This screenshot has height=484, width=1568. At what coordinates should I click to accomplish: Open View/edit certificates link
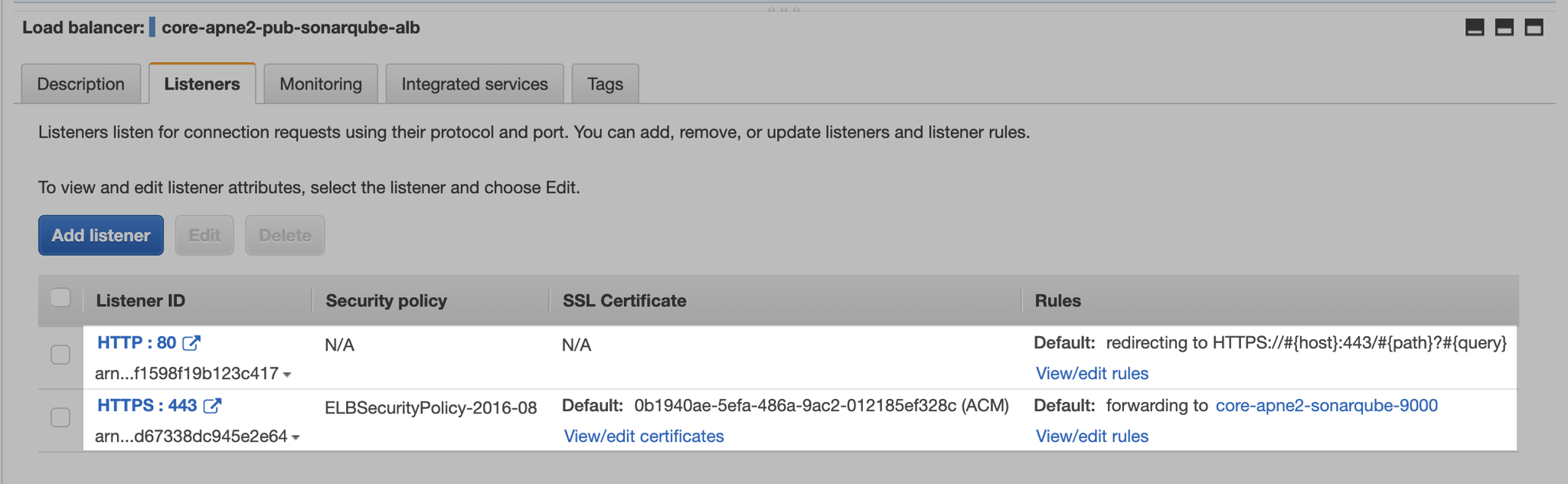[644, 437]
